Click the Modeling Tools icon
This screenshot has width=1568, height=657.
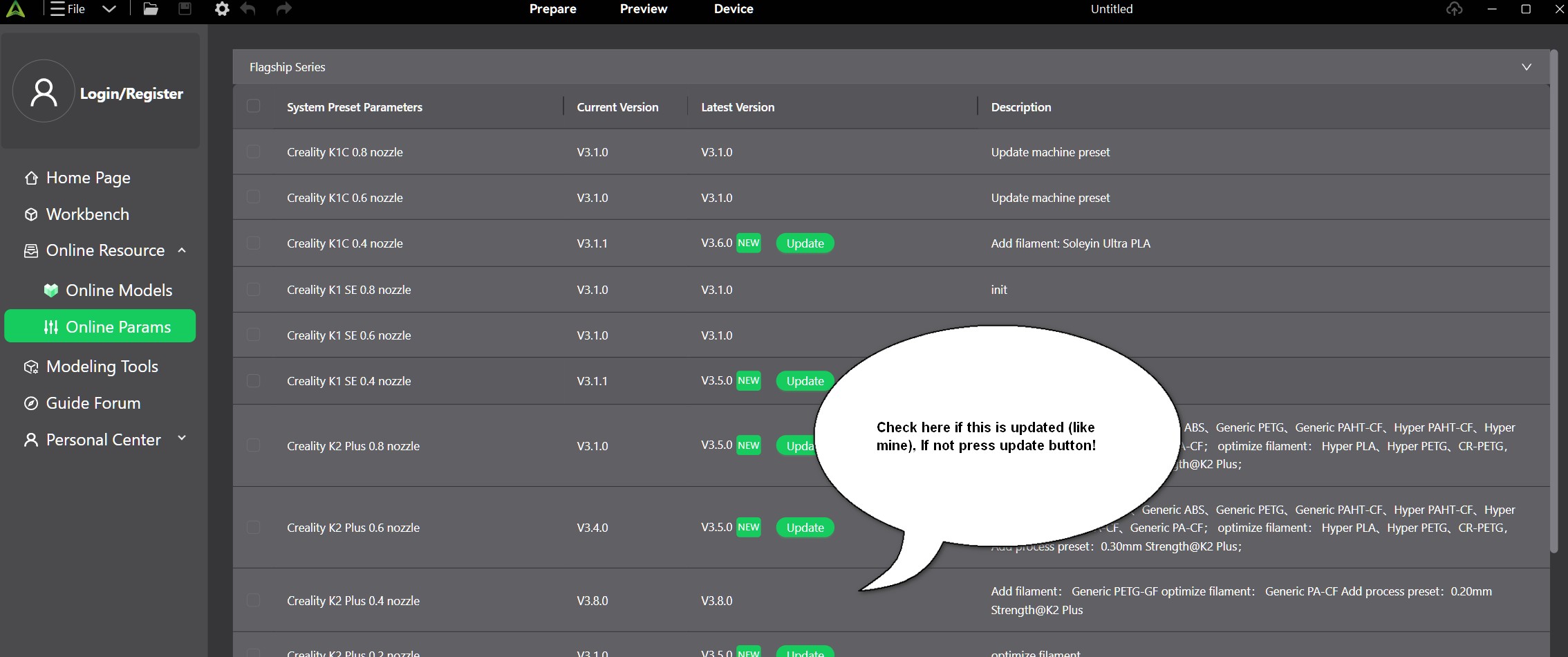(x=31, y=367)
